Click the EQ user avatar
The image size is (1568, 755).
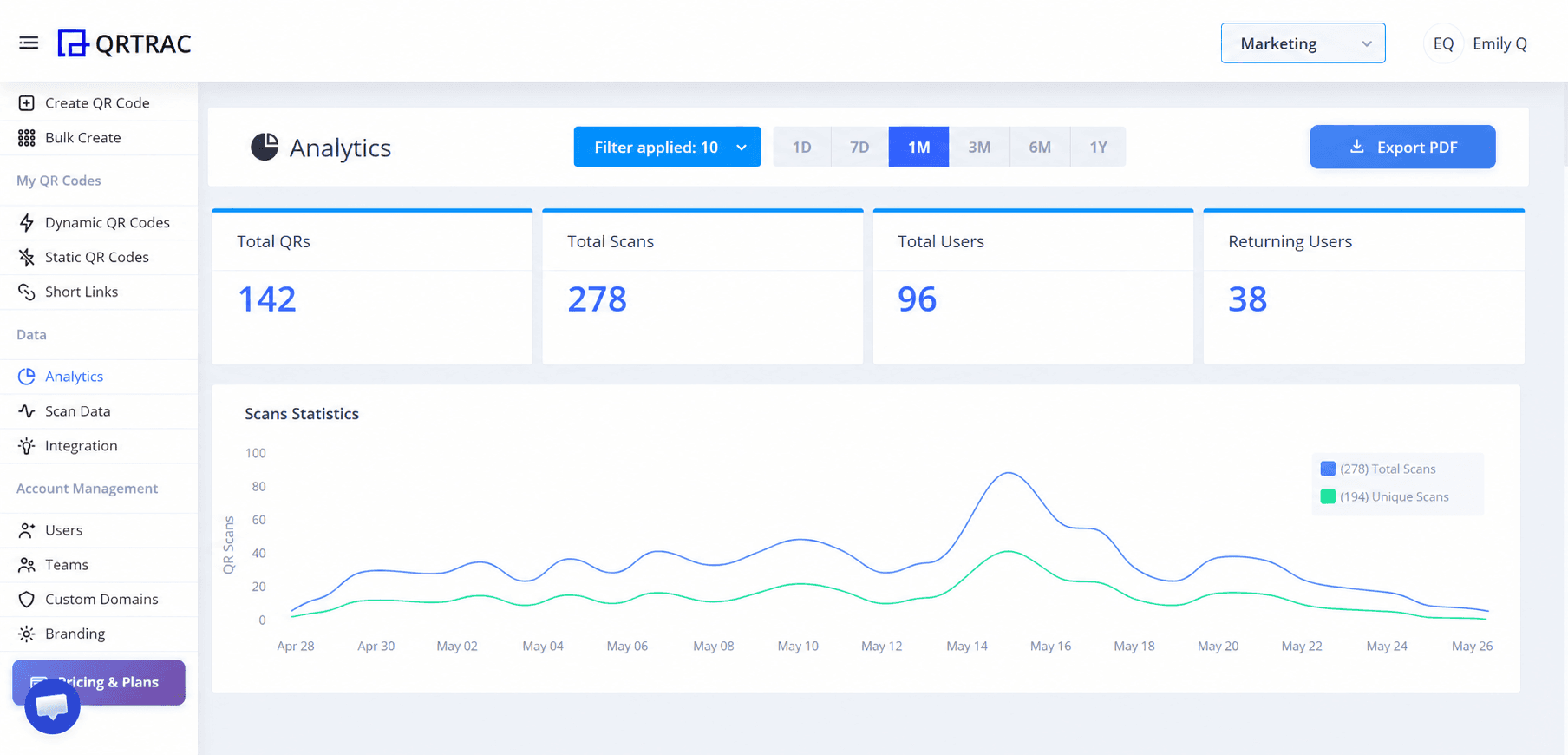click(1443, 43)
